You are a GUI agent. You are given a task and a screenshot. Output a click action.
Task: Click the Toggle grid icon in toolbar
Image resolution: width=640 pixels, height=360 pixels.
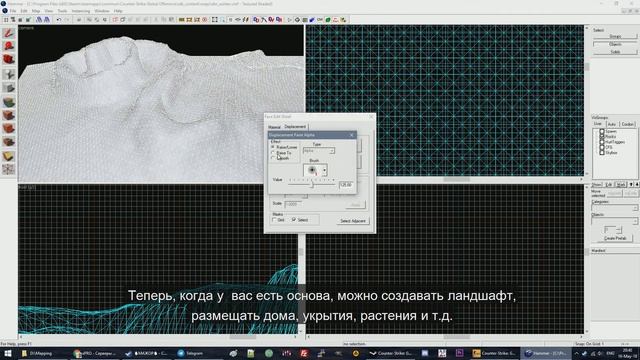(6, 20)
